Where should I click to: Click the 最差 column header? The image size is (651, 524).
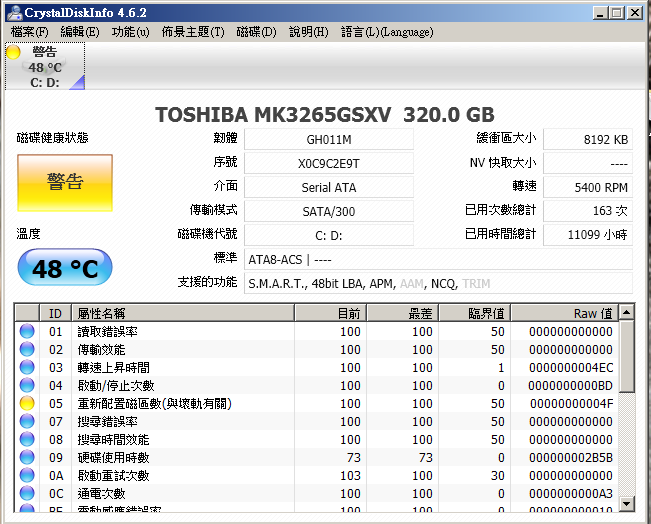pos(403,313)
